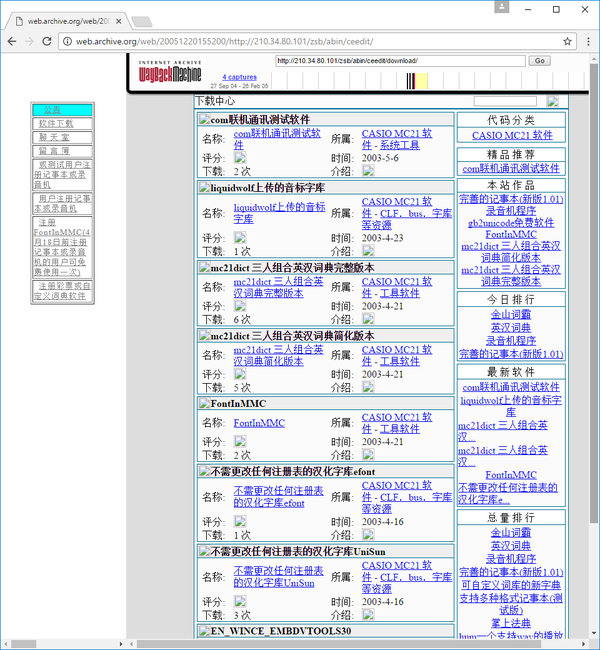This screenshot has height=650, width=600.
Task: Click 介绍 image icon for com联机通讯测试软件
Action: 368,170
